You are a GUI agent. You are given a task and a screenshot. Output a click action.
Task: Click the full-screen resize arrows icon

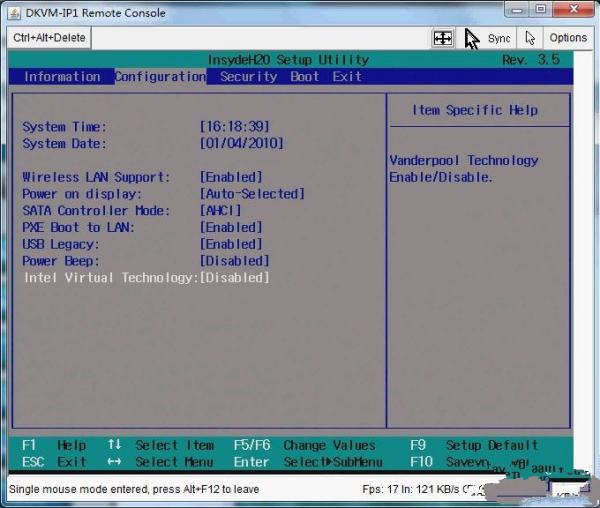coord(443,38)
